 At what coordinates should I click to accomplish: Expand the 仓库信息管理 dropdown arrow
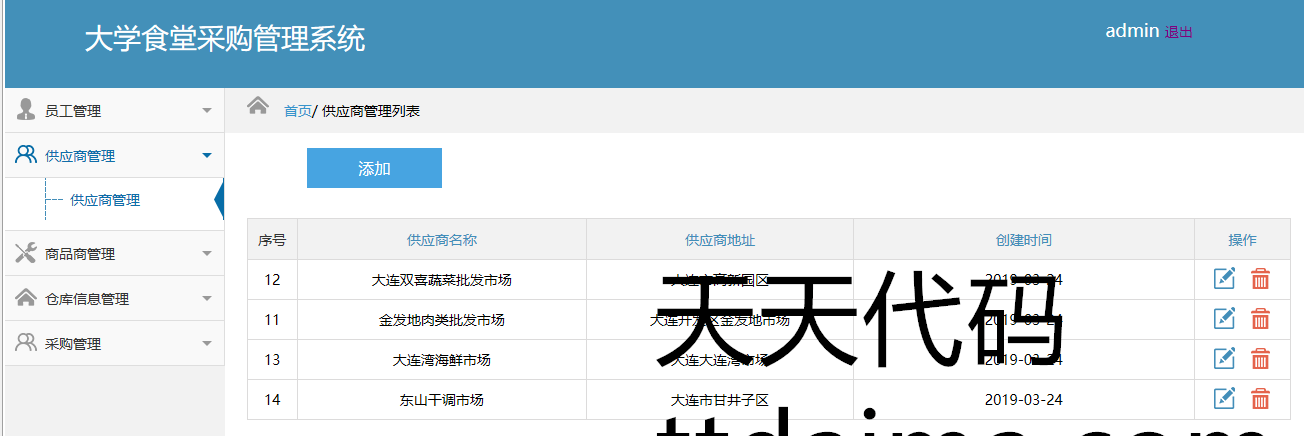pyautogui.click(x=207, y=299)
